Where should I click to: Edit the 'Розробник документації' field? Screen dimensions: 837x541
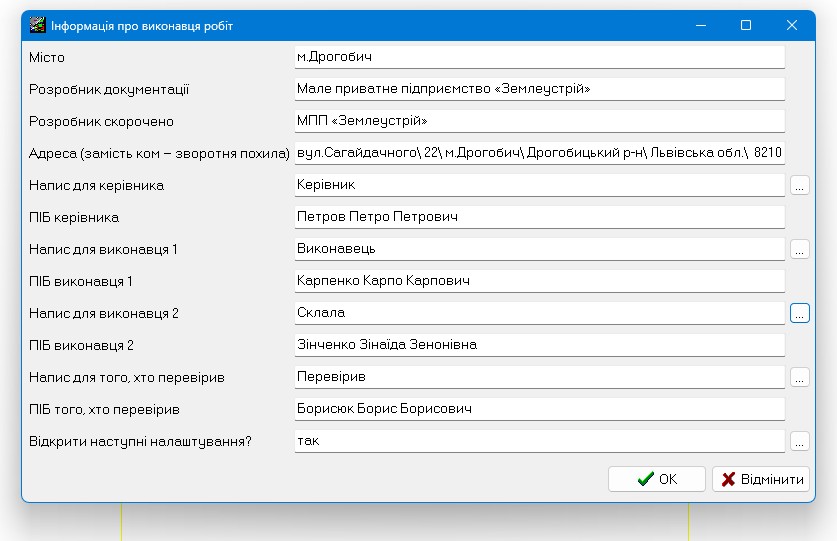[x=539, y=89]
